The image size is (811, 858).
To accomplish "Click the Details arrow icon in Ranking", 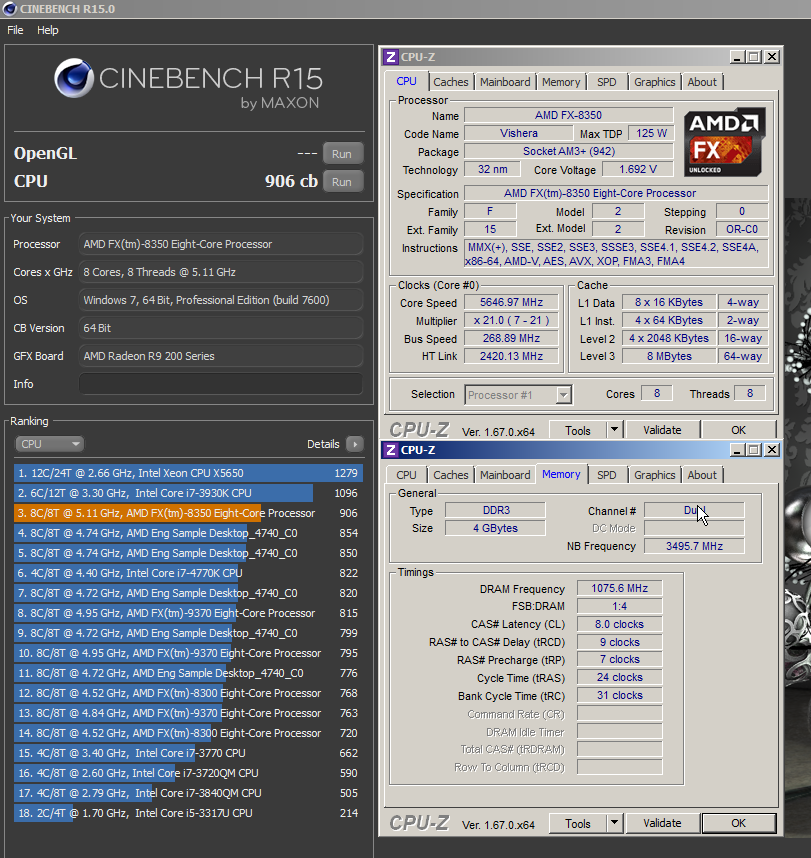I will [355, 444].
